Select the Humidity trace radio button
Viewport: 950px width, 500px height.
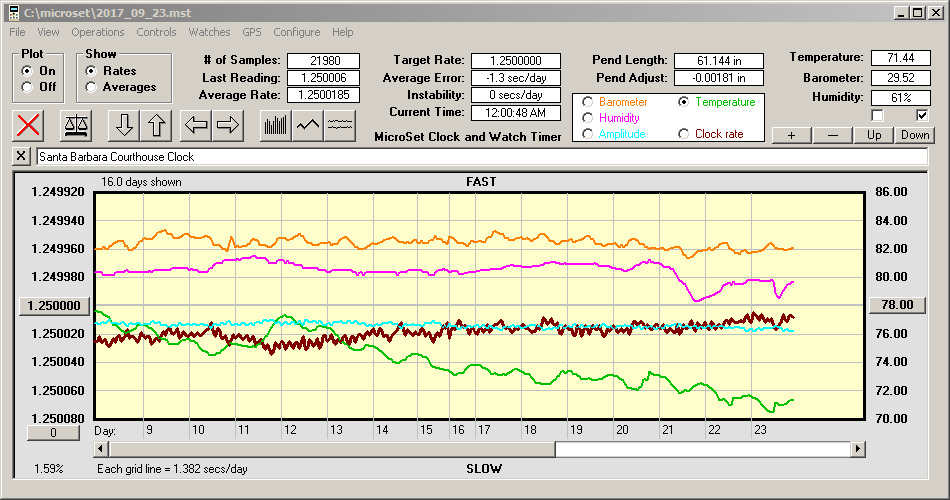coord(587,118)
